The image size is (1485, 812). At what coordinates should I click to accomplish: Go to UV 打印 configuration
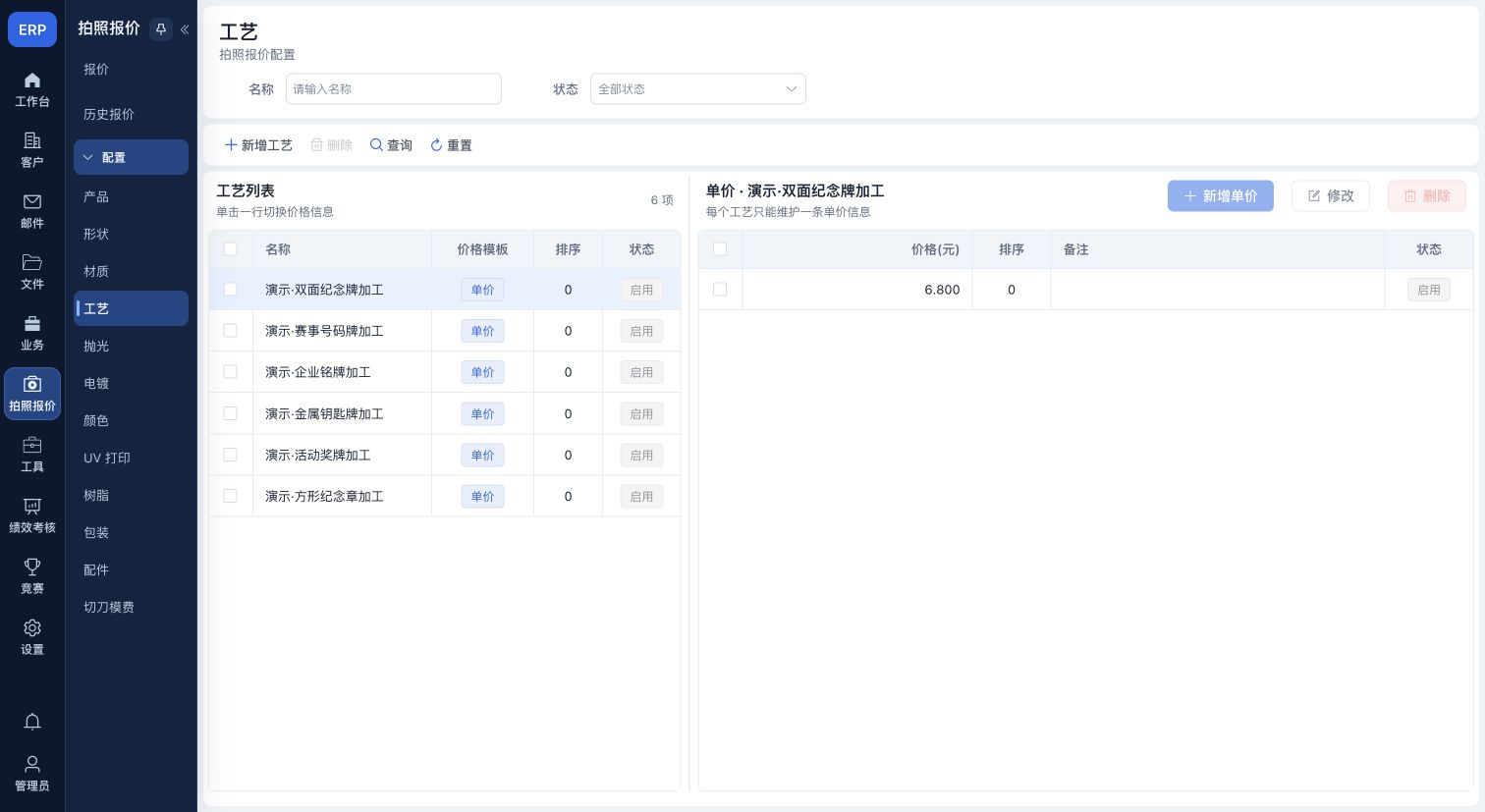(x=131, y=459)
